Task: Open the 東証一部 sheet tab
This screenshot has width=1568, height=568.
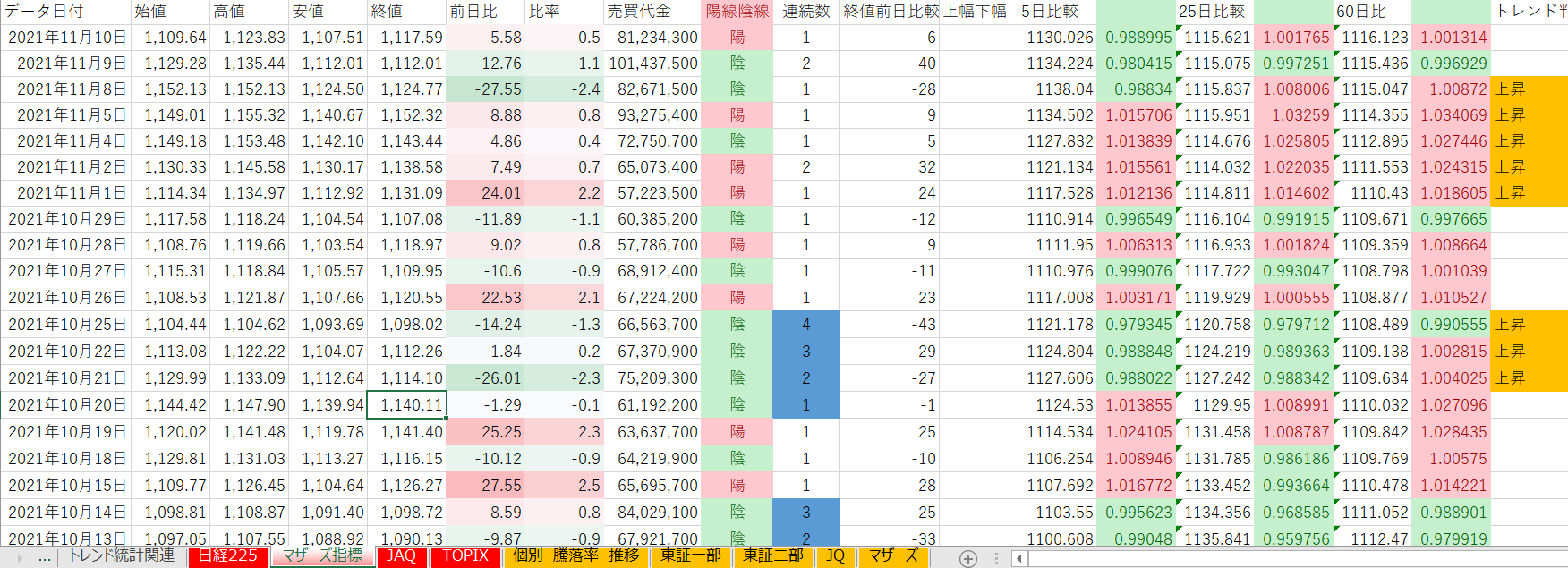Action: click(691, 556)
